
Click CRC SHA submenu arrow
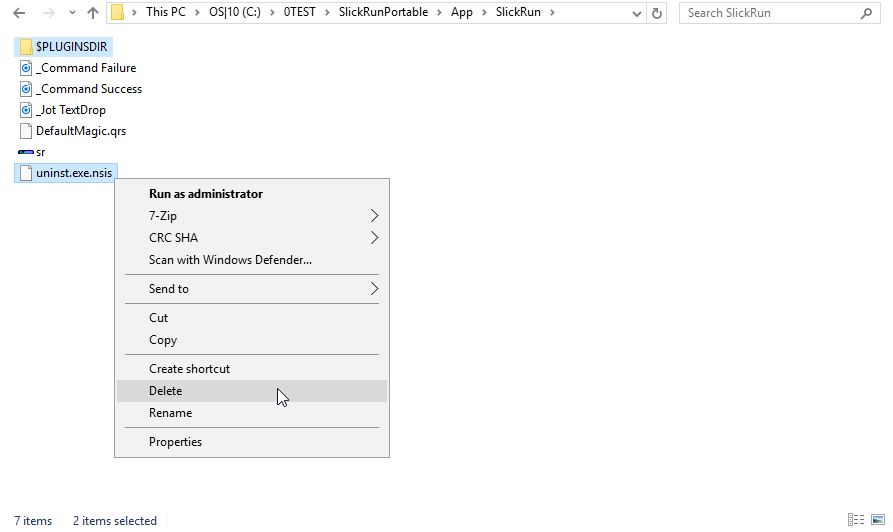(x=374, y=238)
